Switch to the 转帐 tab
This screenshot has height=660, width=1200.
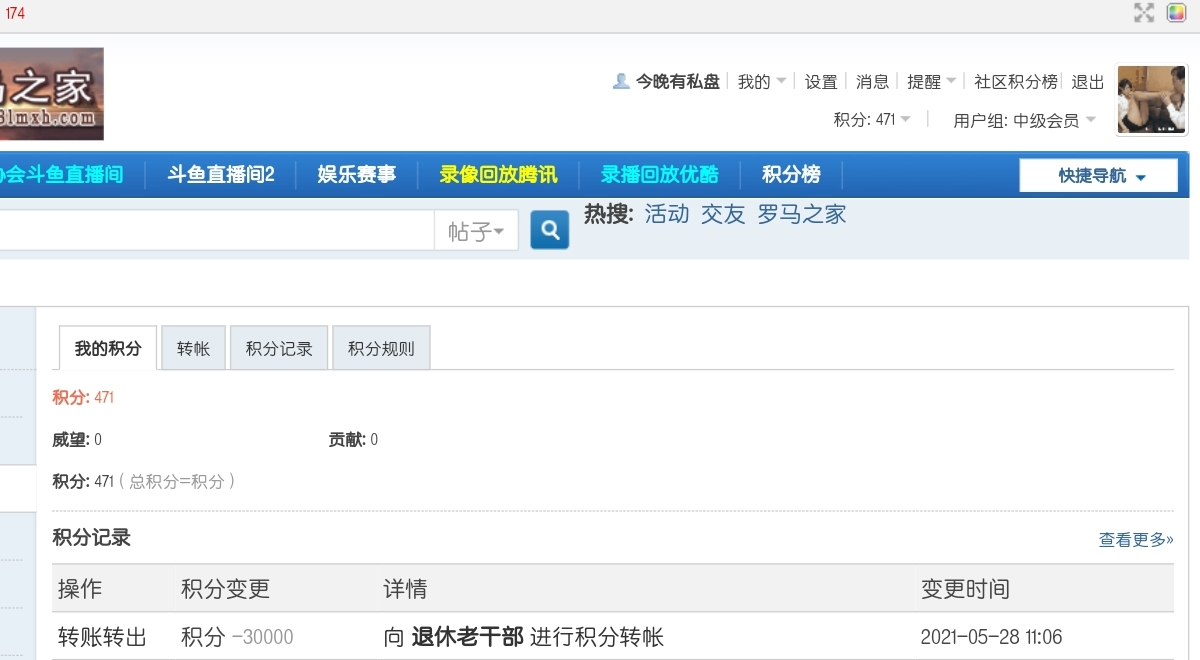click(x=193, y=349)
